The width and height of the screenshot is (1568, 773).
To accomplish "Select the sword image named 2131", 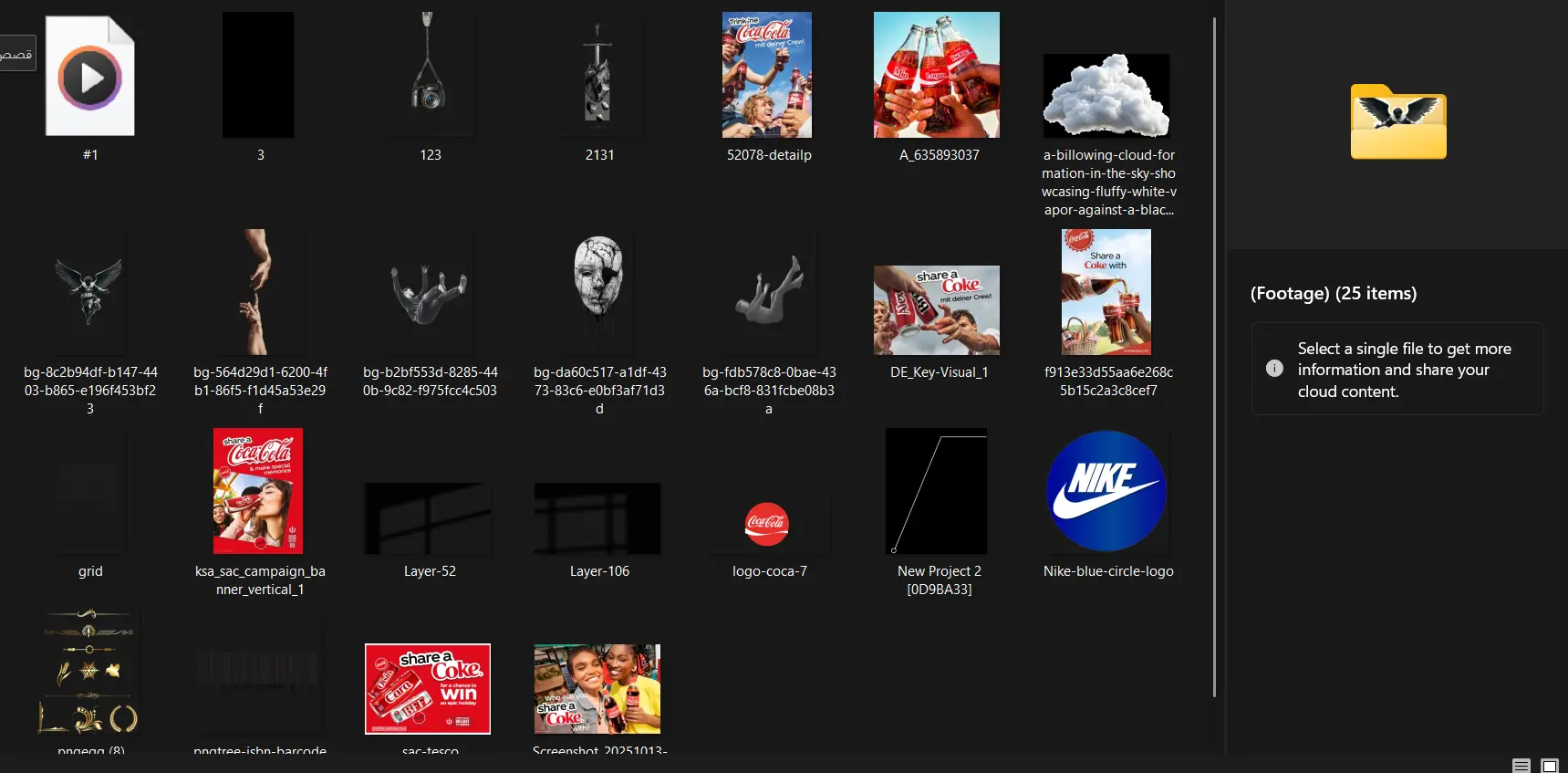I will 597,76.
